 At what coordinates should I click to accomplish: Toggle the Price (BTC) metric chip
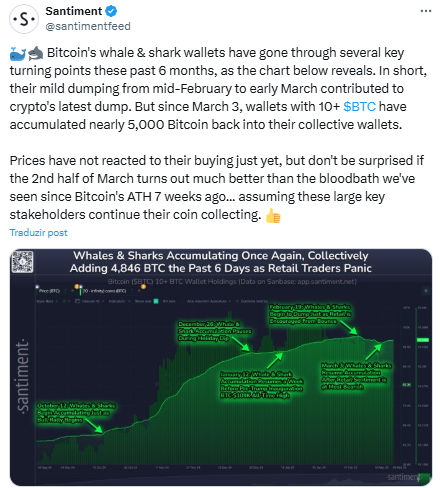click(49, 291)
